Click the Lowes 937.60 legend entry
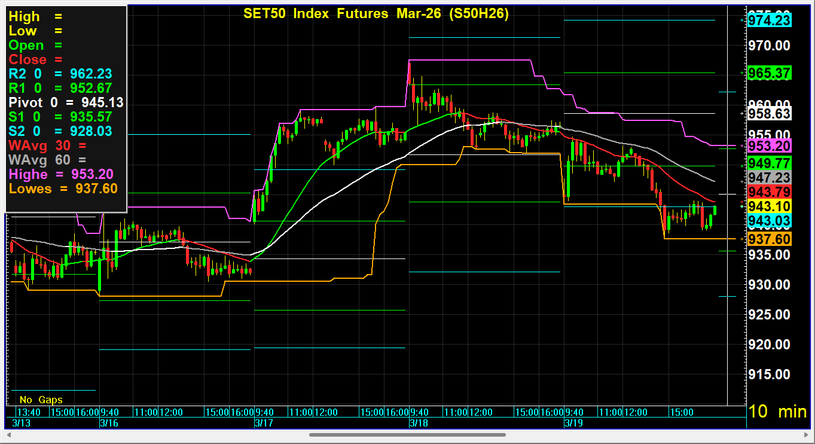The height and width of the screenshot is (444, 815). pos(63,188)
